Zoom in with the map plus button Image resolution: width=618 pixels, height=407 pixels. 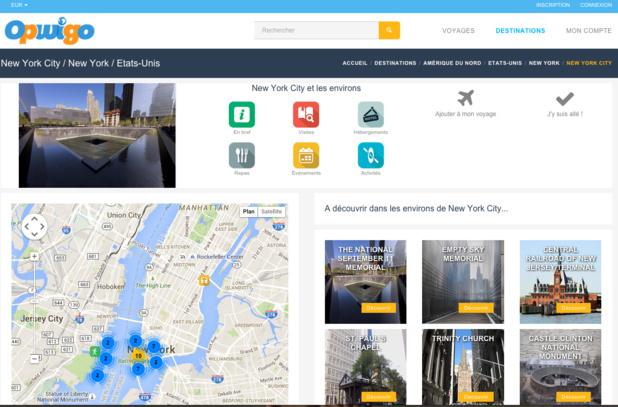pyautogui.click(x=34, y=256)
